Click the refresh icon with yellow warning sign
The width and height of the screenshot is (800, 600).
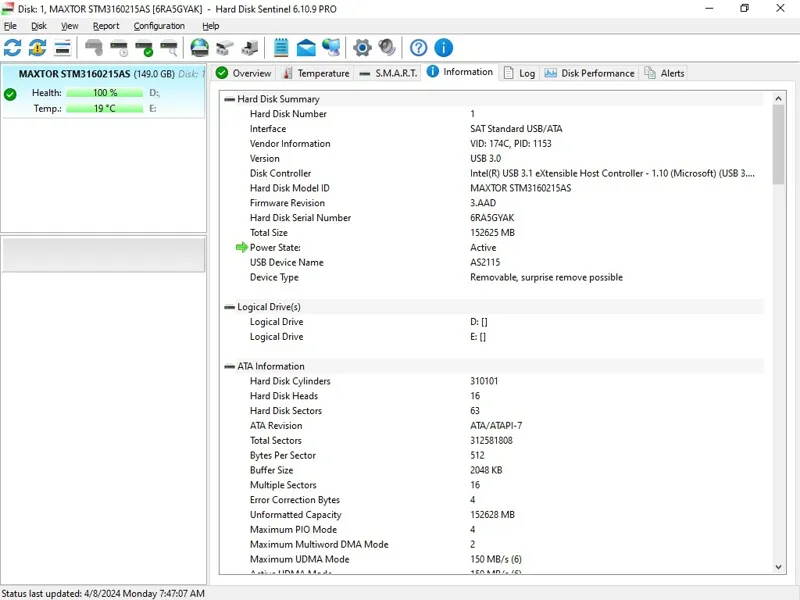[37, 48]
